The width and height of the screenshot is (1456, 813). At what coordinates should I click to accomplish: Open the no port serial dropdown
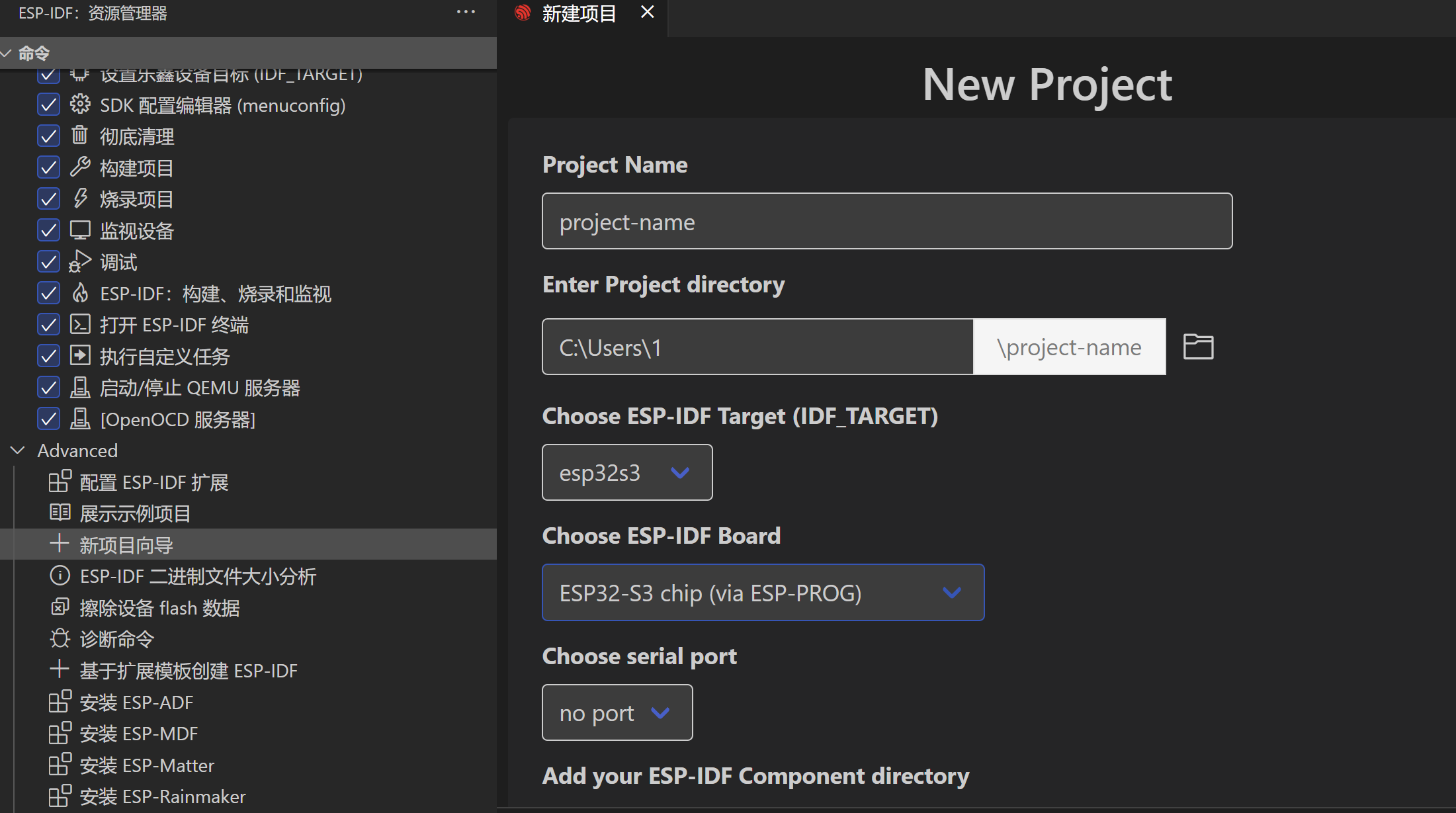(617, 712)
